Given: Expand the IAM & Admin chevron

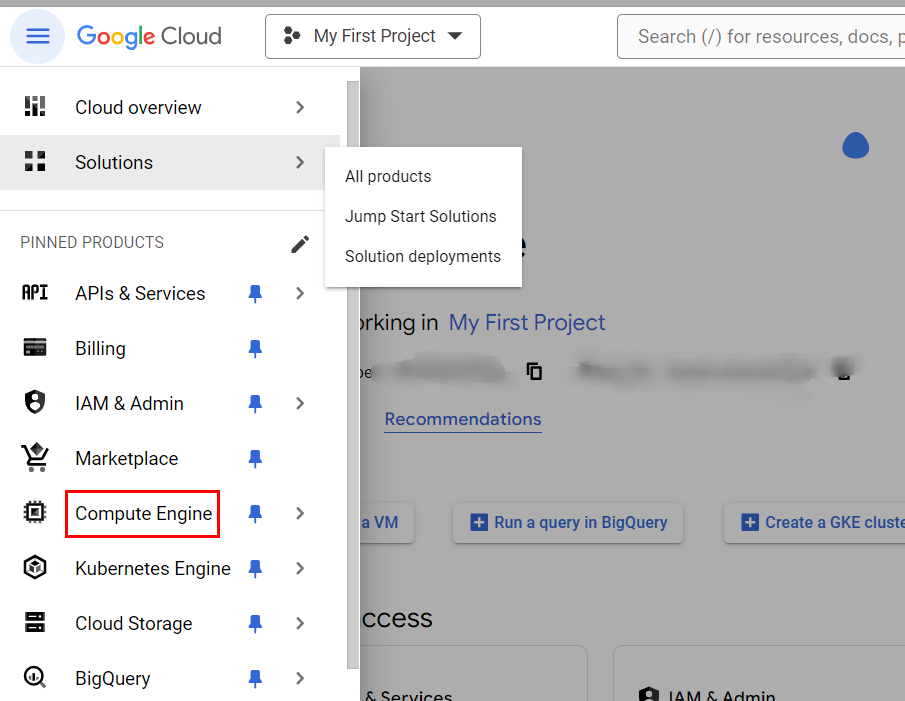Looking at the screenshot, I should coord(300,403).
